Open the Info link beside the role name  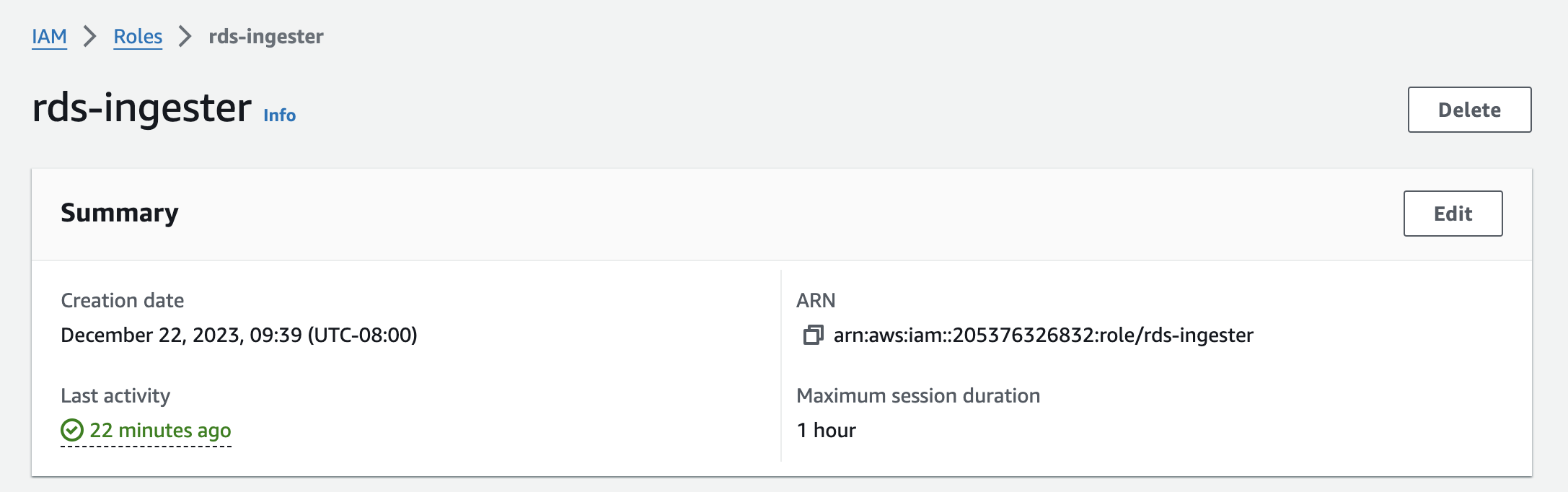[x=279, y=115]
